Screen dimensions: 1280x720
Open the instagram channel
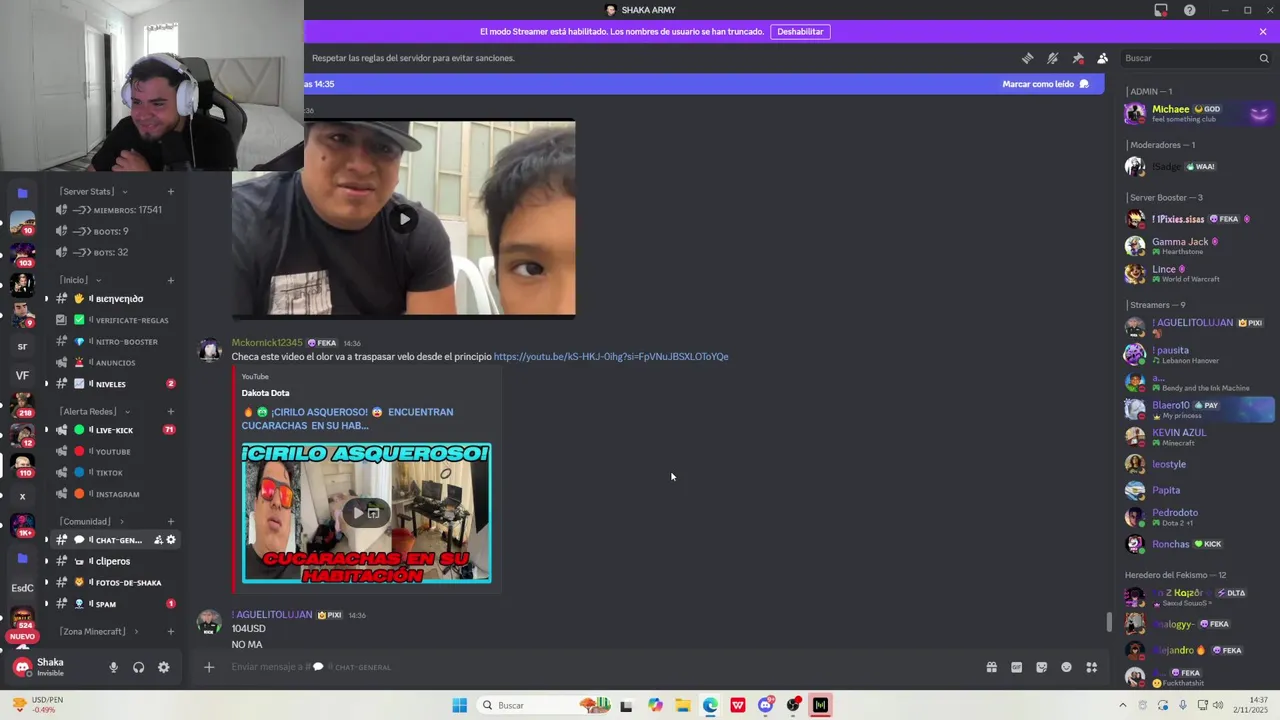tap(114, 494)
